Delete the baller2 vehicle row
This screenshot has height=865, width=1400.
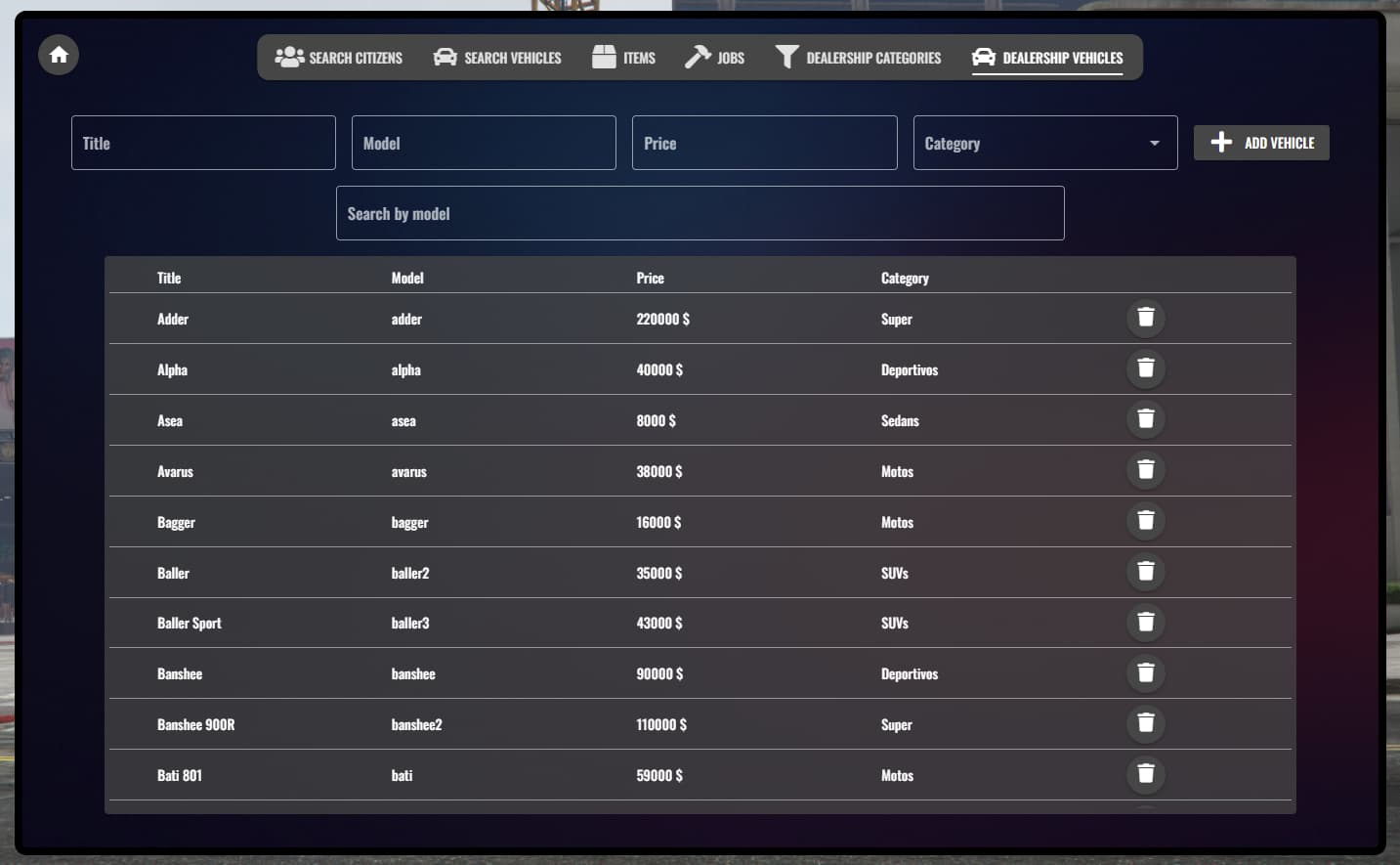1146,572
